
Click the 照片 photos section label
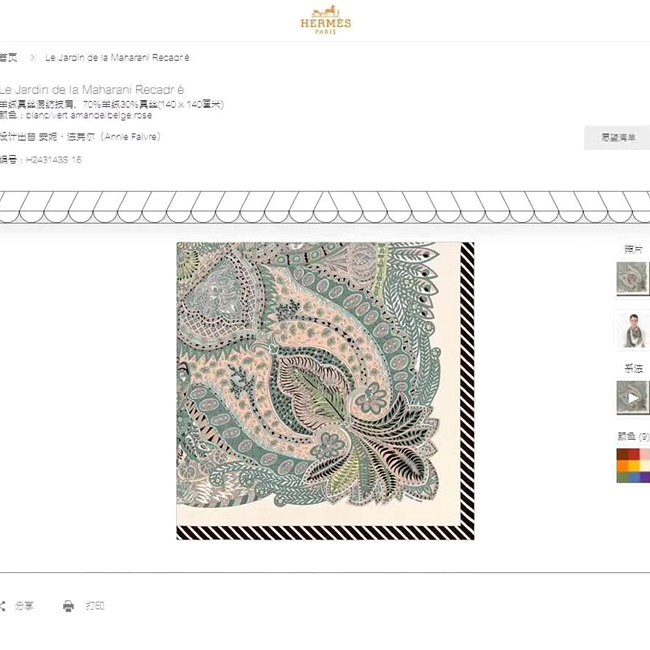633,249
